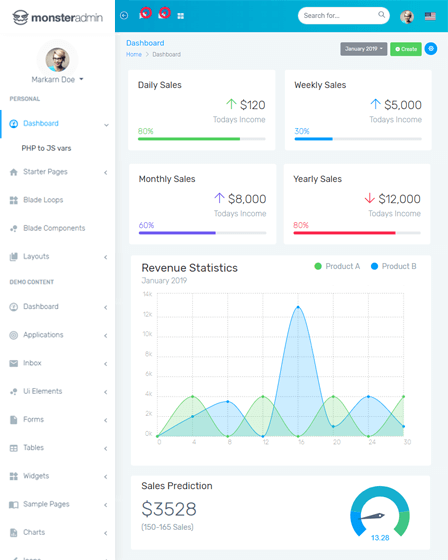Click the $12,000 yearly sales amount

tap(399, 199)
